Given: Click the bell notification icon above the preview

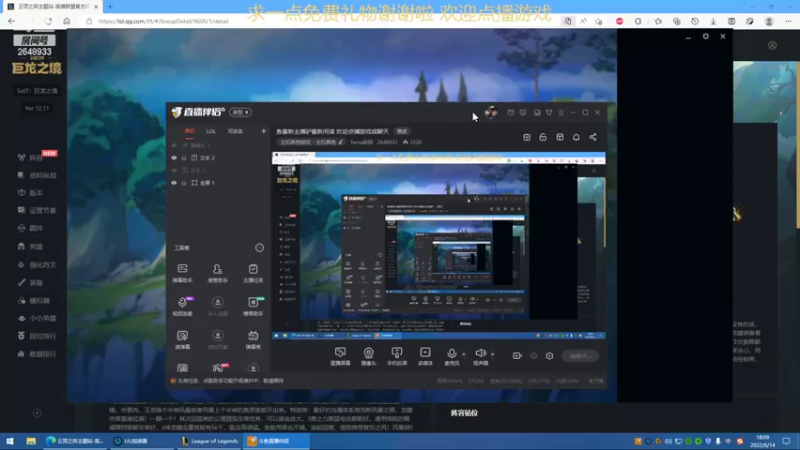Looking at the screenshot, I should click(576, 137).
